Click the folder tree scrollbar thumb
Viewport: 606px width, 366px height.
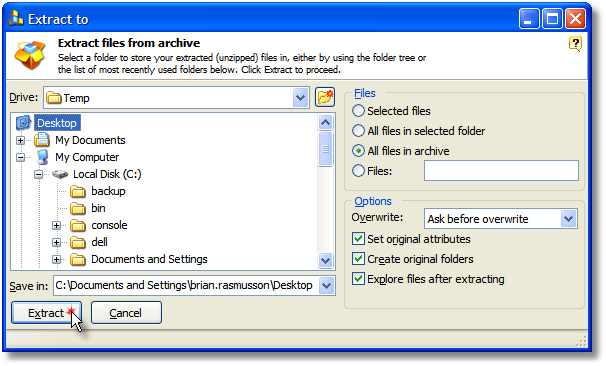[x=325, y=149]
